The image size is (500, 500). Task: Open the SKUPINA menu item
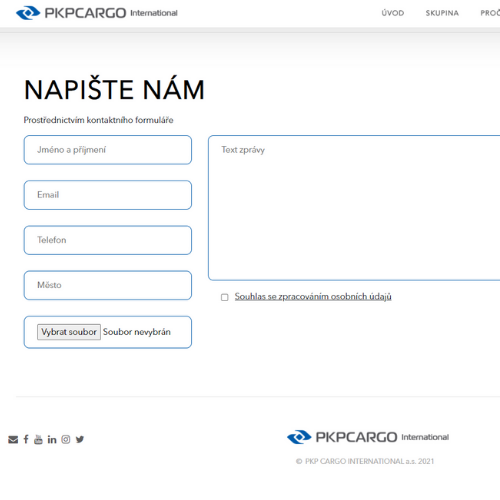pyautogui.click(x=442, y=13)
